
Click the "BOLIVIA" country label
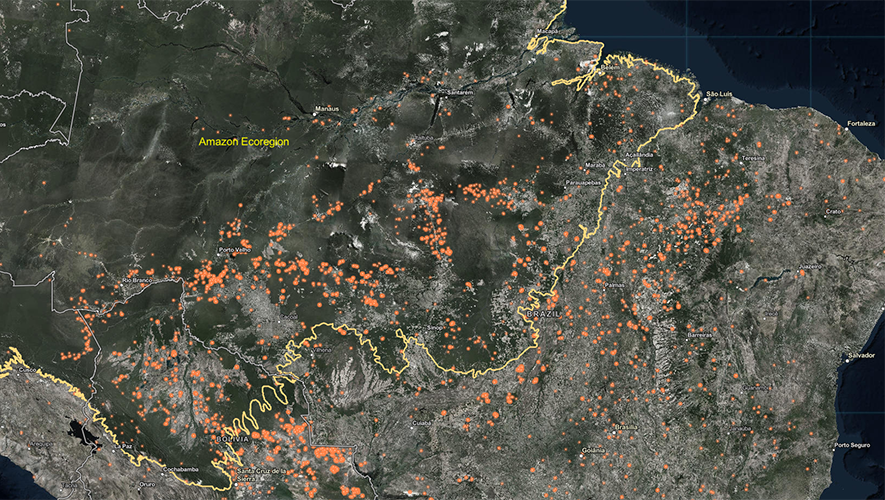pos(232,439)
